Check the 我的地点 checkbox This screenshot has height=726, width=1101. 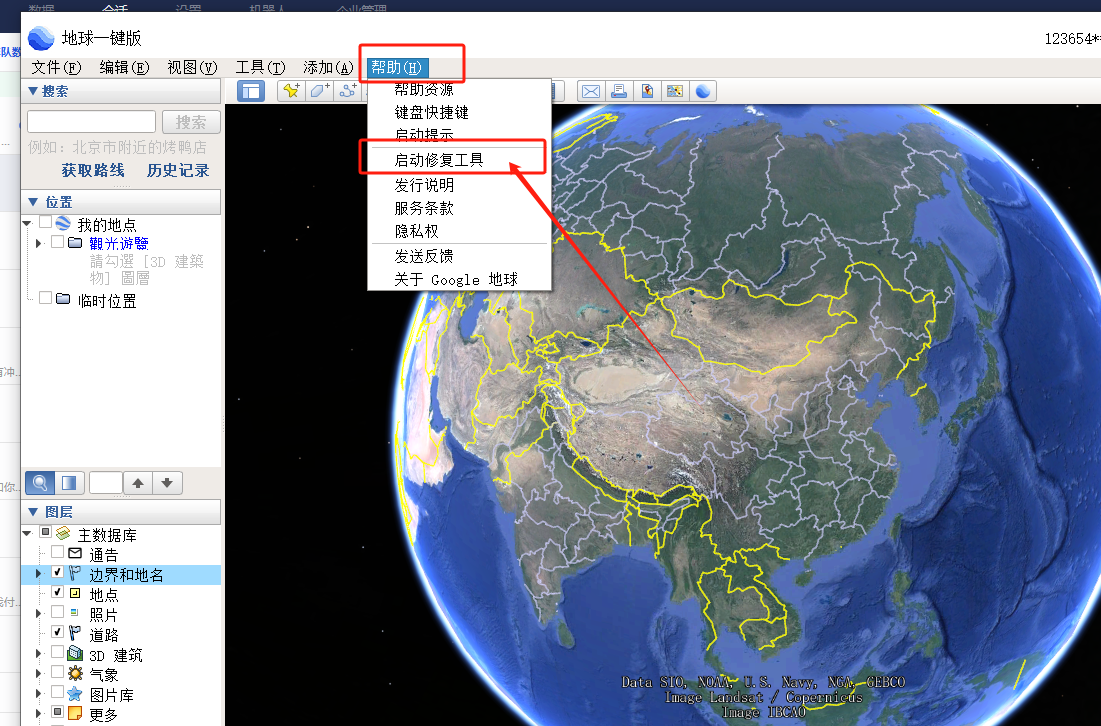[46, 223]
